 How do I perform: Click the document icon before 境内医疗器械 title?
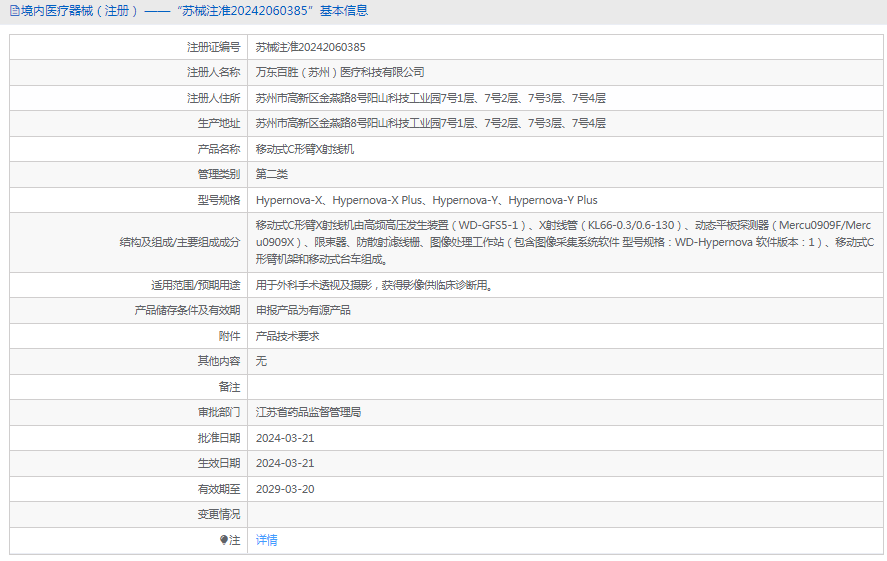pyautogui.click(x=15, y=11)
